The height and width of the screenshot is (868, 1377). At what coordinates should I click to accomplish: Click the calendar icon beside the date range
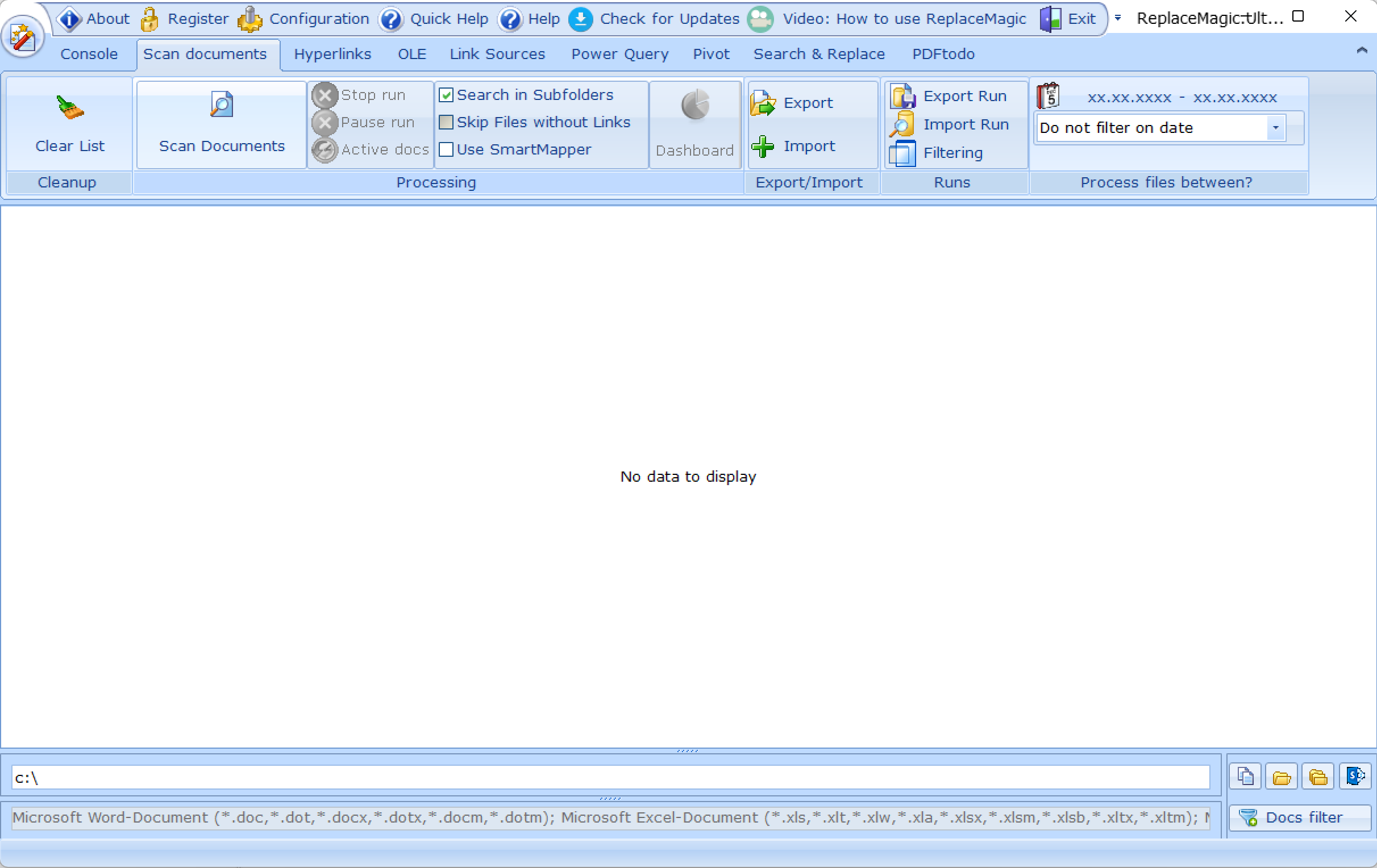[x=1048, y=95]
